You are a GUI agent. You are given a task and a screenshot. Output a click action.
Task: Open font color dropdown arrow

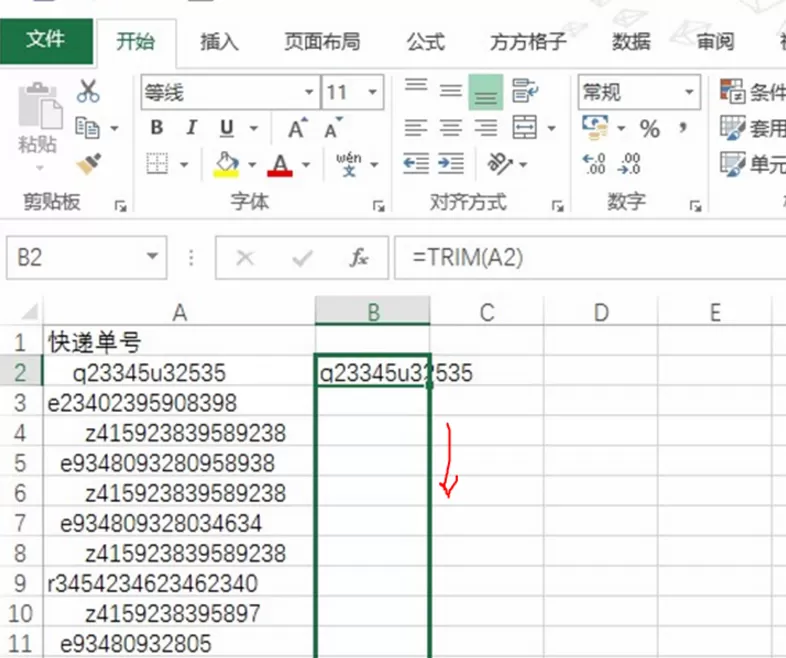pos(306,164)
